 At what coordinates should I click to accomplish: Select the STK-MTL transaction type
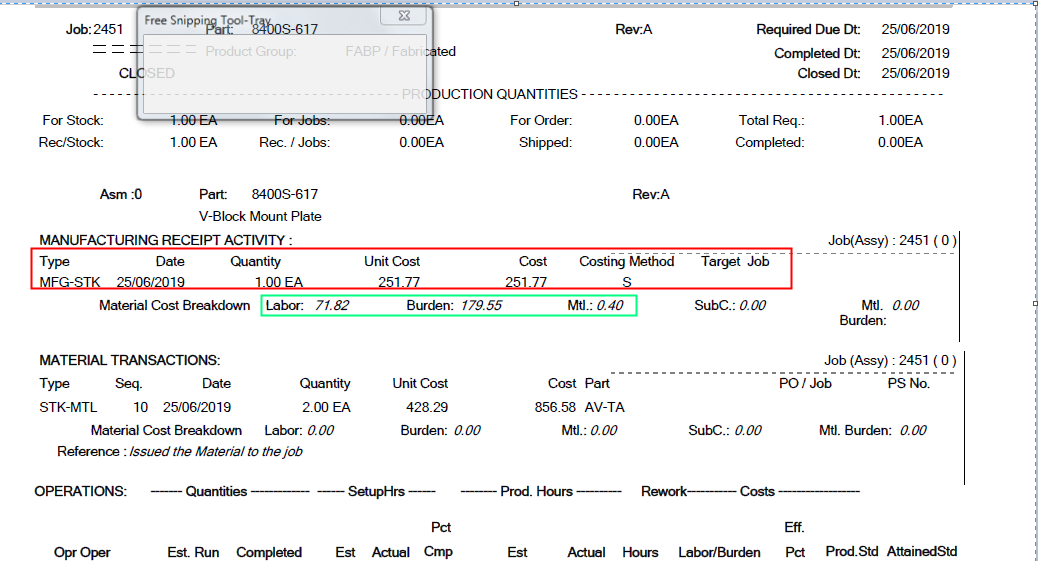(68, 407)
